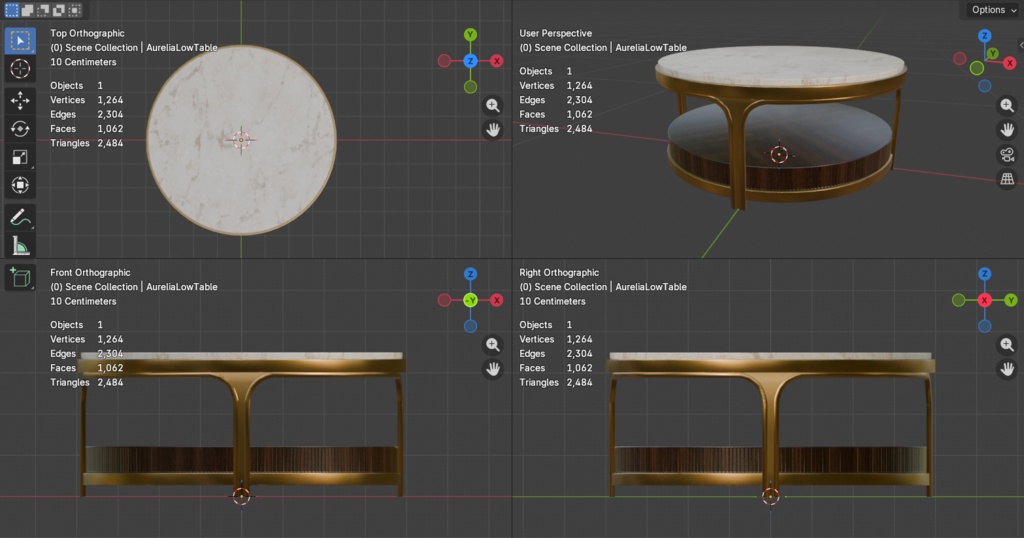Select the Add Cube tool

tap(20, 277)
